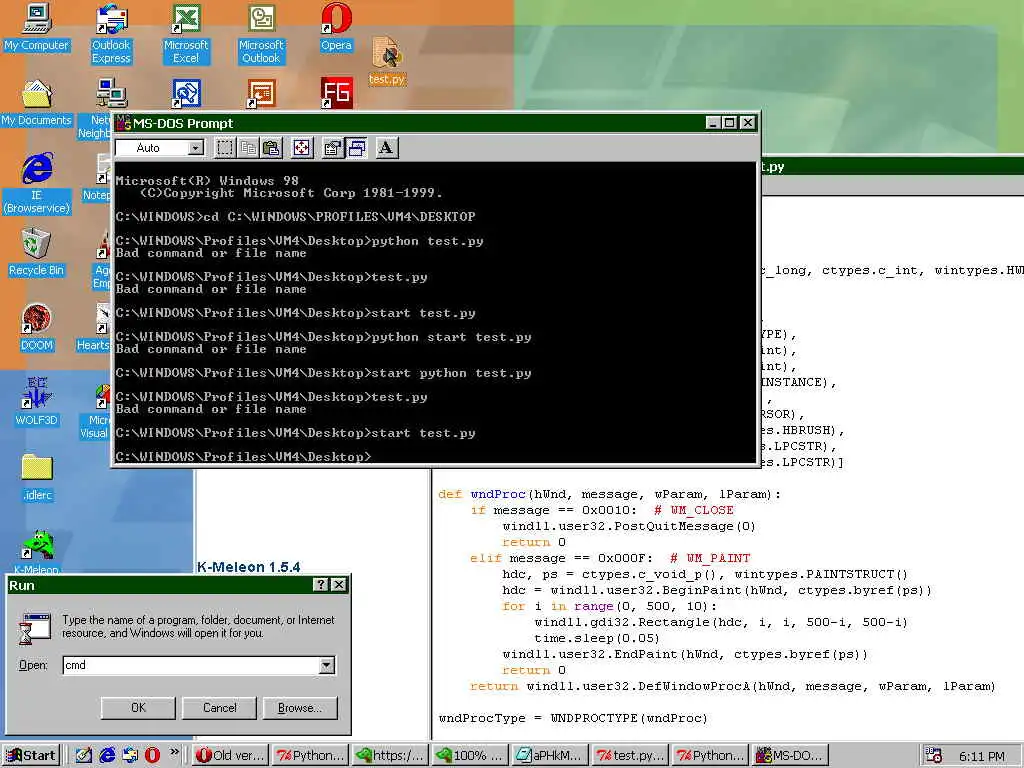Select the WOLF3D desktop shortcut
This screenshot has height=768, width=1024.
coord(36,402)
